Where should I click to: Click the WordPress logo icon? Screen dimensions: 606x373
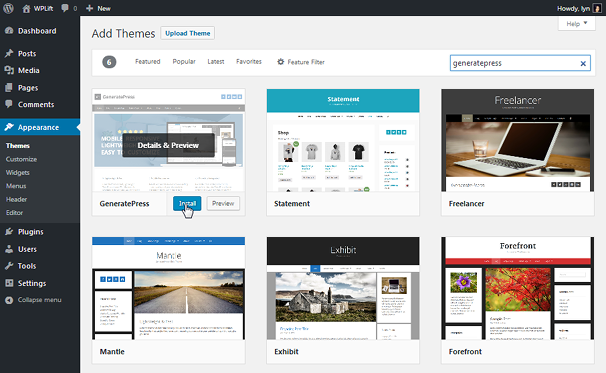click(9, 8)
